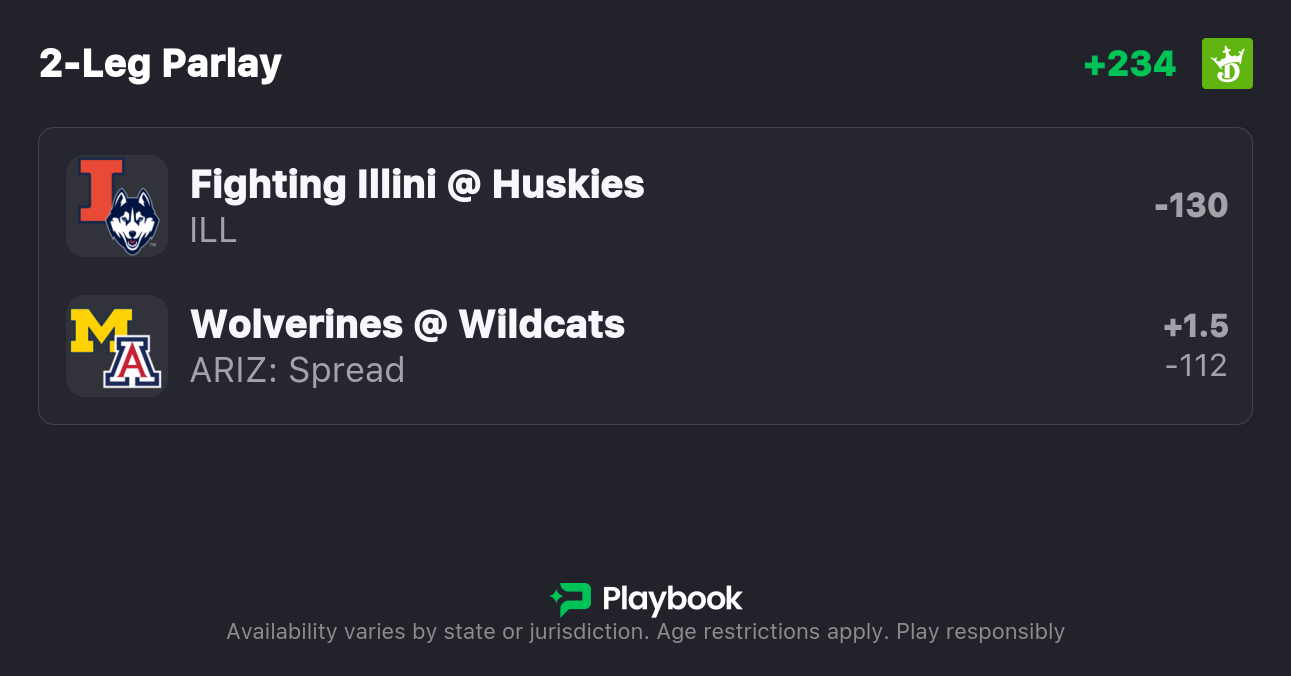1291x676 pixels.
Task: Open the Fighting Illini @ Huskies matchup
Action: (x=417, y=185)
